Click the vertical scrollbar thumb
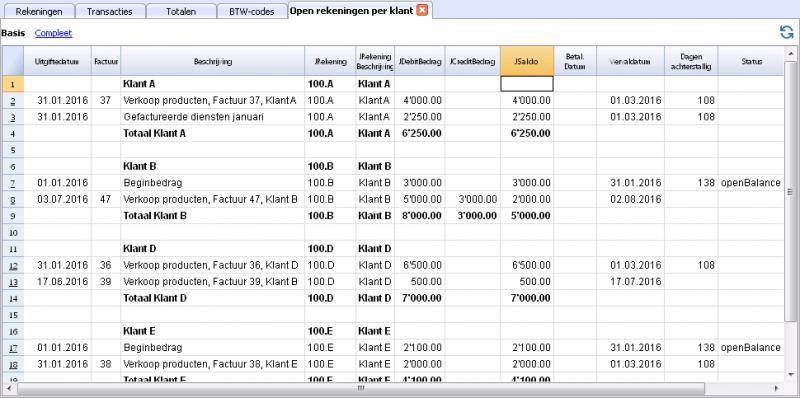This screenshot has height=398, width=800. 791,191
